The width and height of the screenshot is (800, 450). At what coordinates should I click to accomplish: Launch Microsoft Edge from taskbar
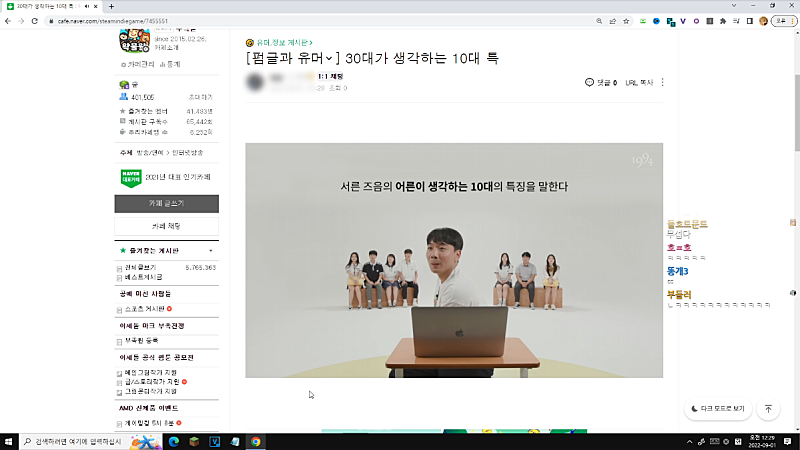[x=173, y=441]
